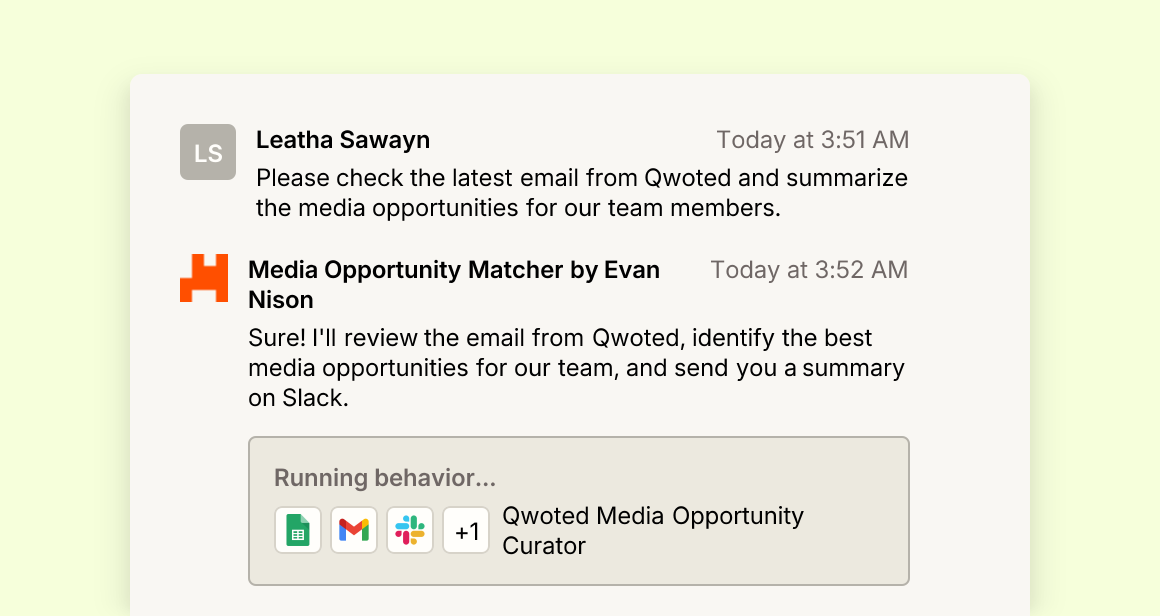
Task: Open the Qwoted Media Opportunity Curator behavior
Action: pyautogui.click(x=652, y=530)
